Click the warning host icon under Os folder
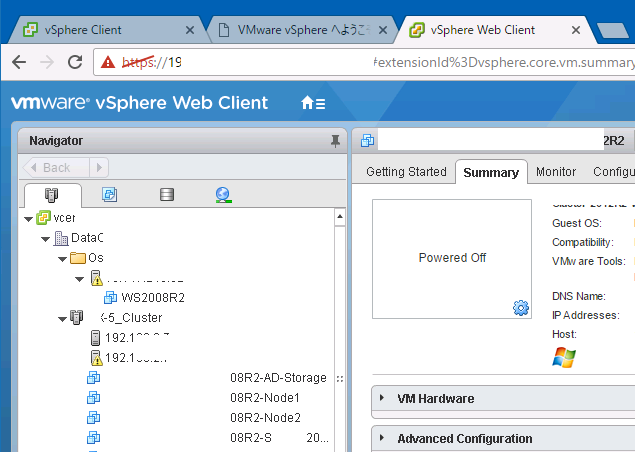This screenshot has height=464, width=635. pos(96,278)
